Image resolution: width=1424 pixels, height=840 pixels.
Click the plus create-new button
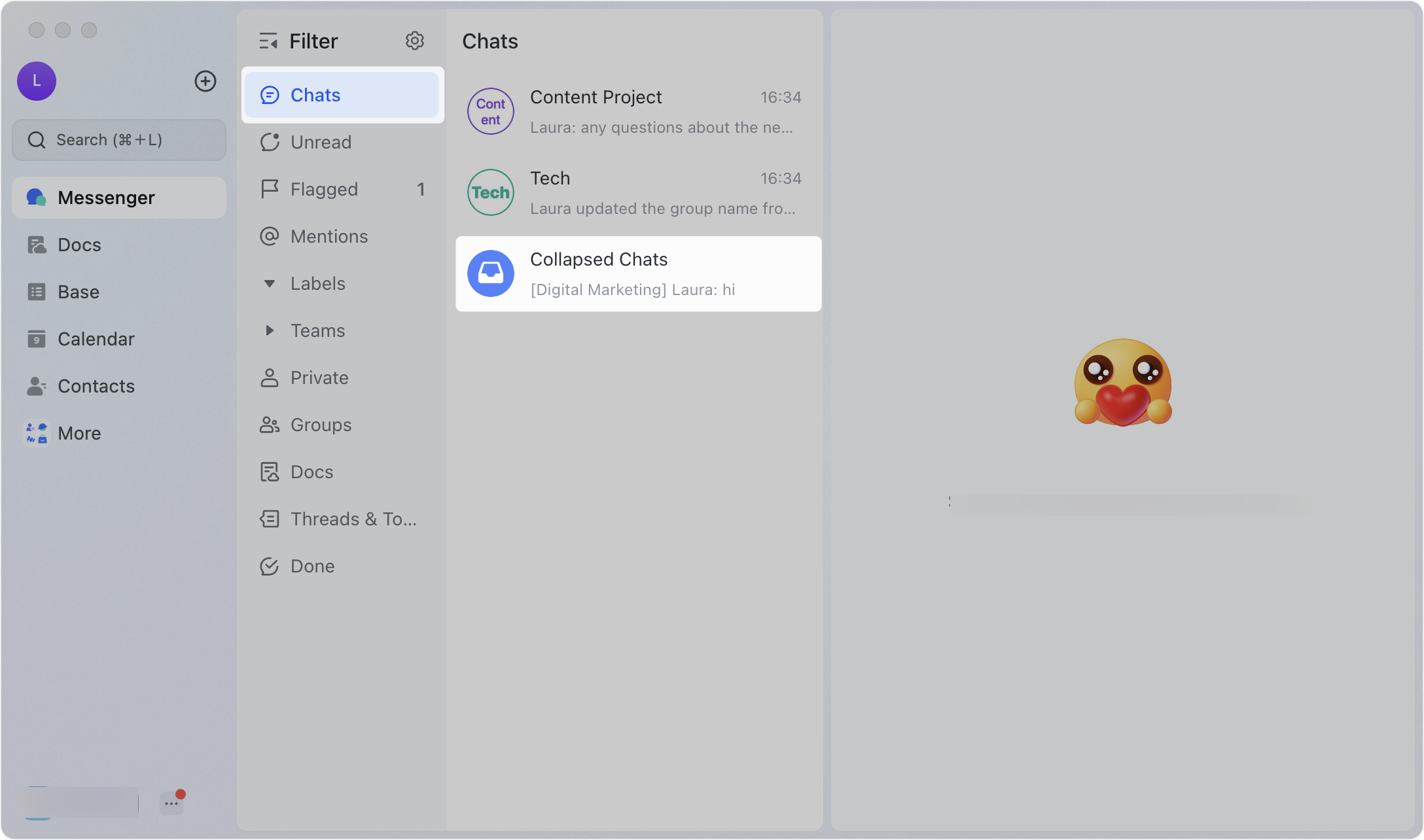[x=205, y=81]
